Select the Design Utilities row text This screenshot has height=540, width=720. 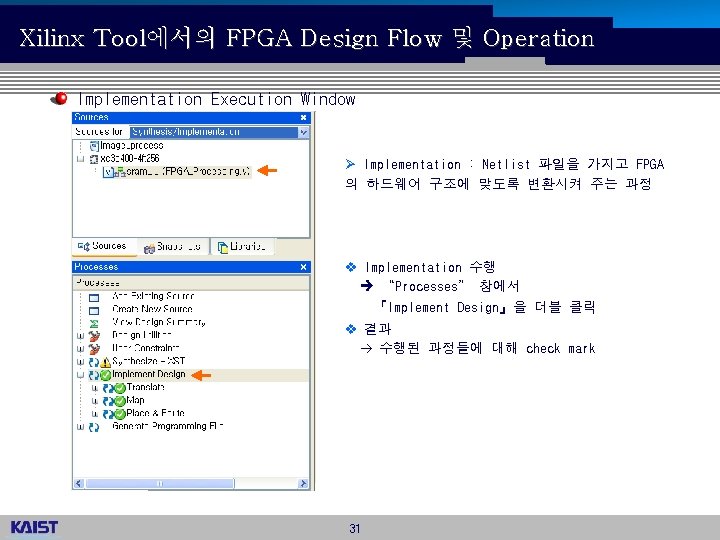pyautogui.click(x=141, y=335)
